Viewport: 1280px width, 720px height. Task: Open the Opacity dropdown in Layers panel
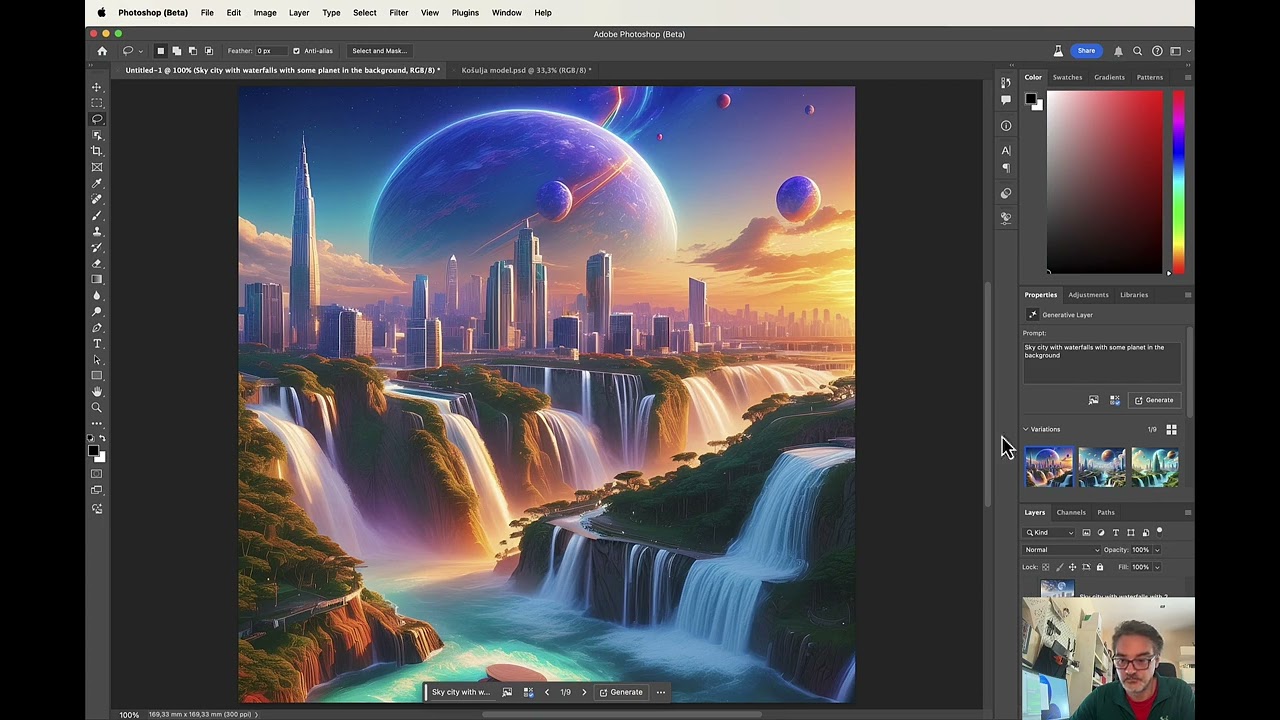(1158, 549)
